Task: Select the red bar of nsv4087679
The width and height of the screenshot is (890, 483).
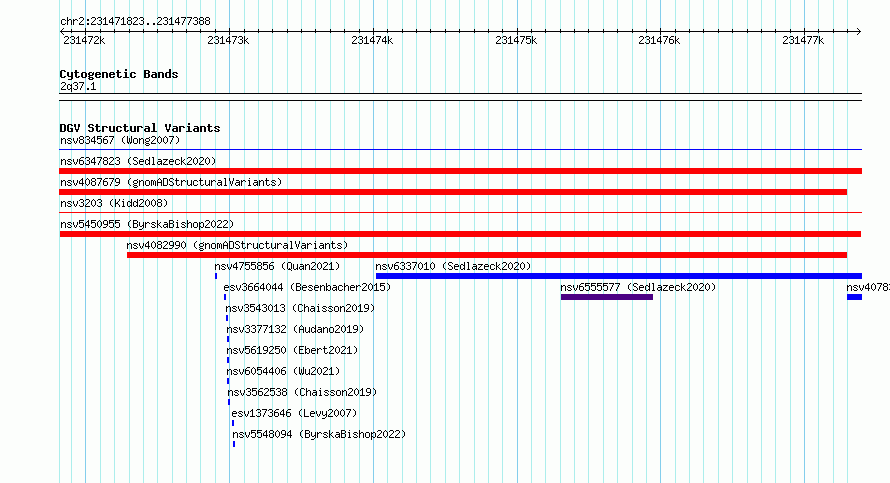Action: tap(453, 192)
